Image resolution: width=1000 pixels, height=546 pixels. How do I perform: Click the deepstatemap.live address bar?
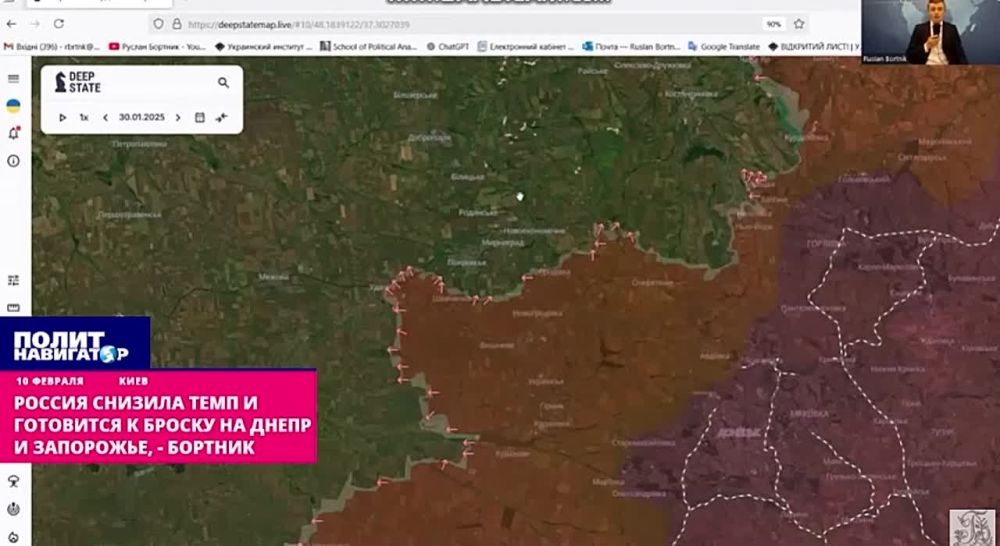(400, 23)
